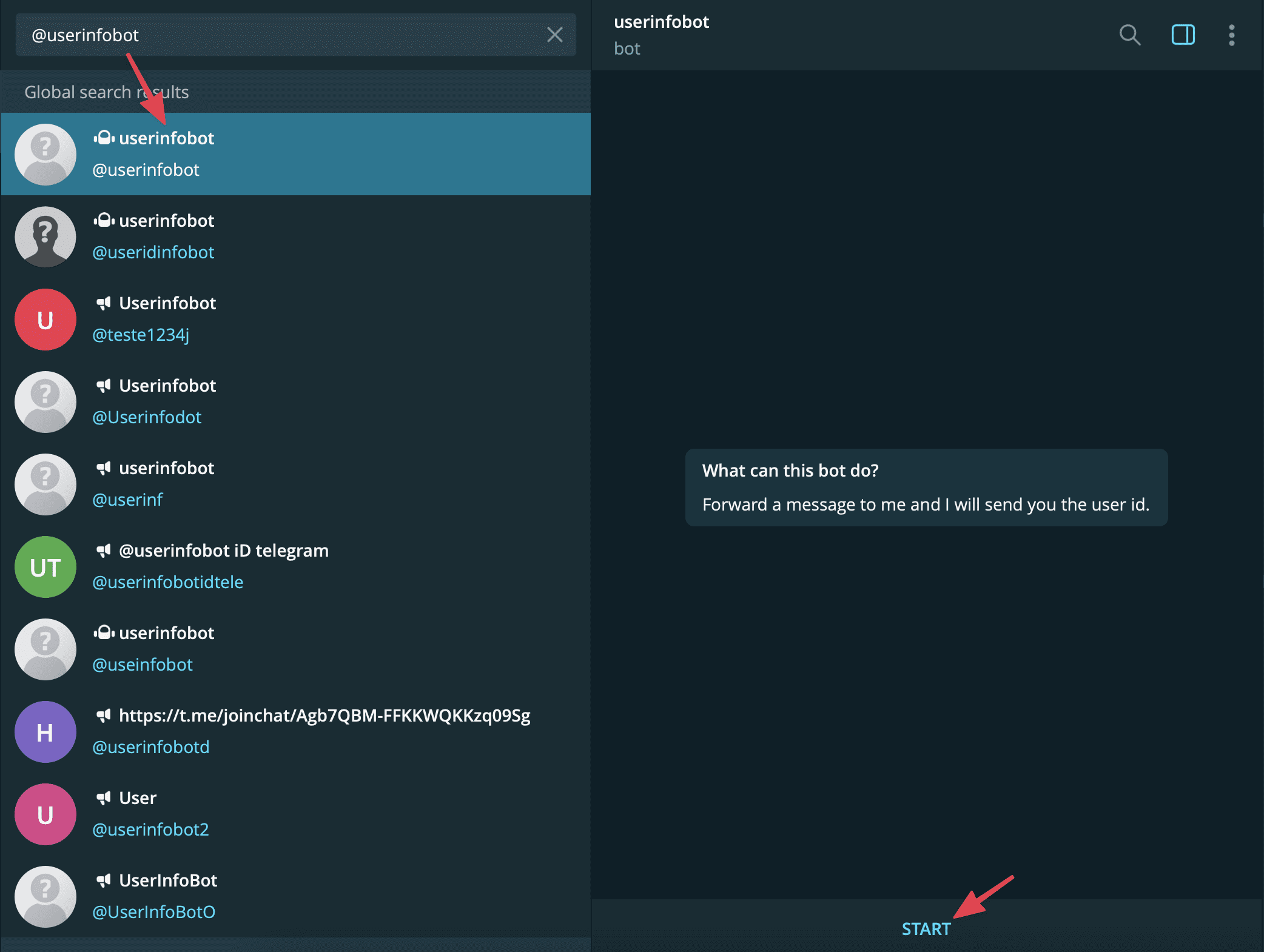Open the three-dot chat menu
The width and height of the screenshot is (1264, 952).
pyautogui.click(x=1232, y=35)
